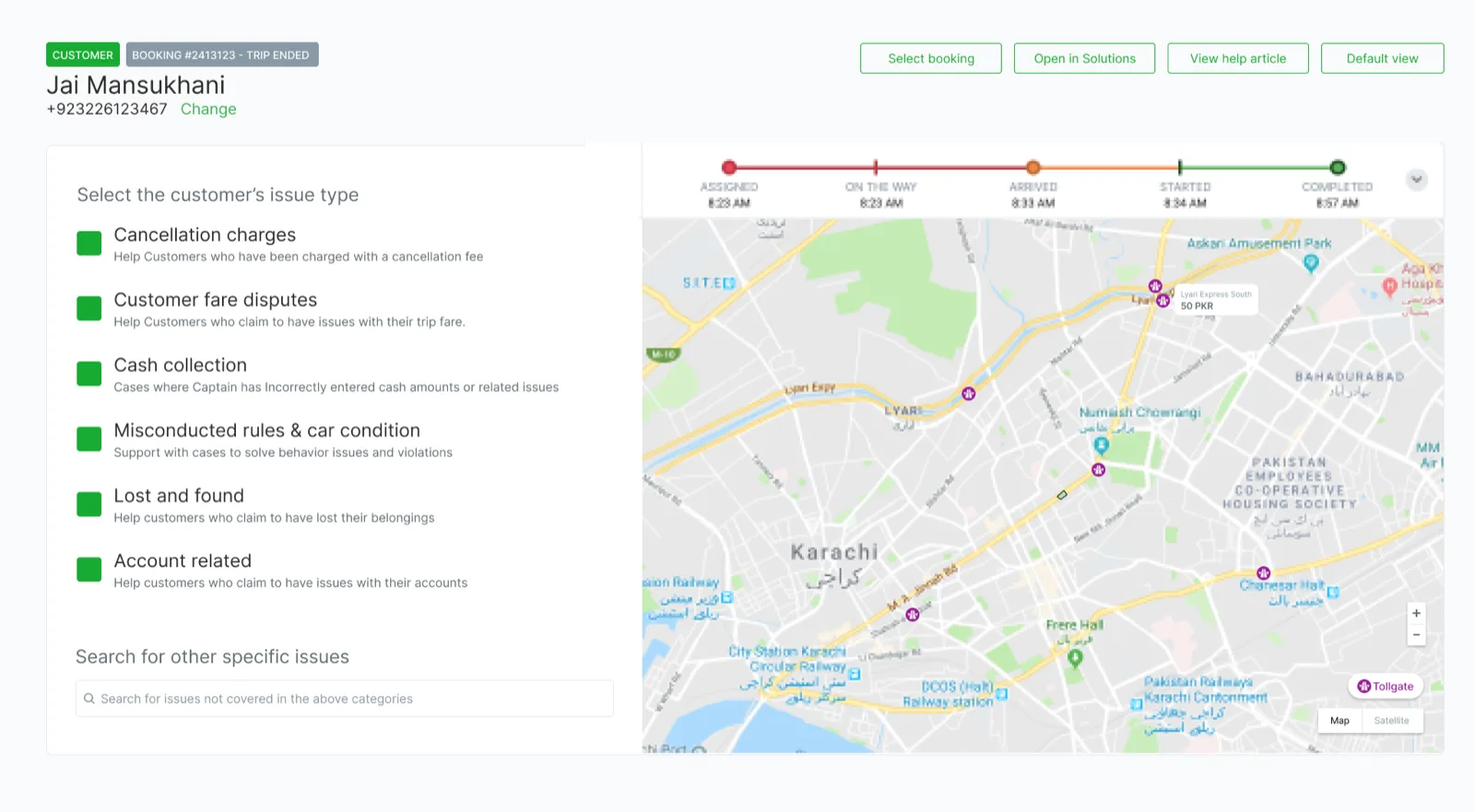Viewport: 1475px width, 812px height.
Task: Click the Select booking button
Action: pyautogui.click(x=931, y=58)
